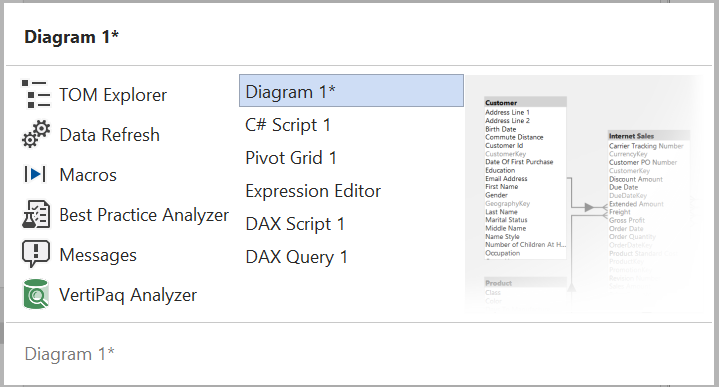Choose the Macros label
The height and width of the screenshot is (387, 719).
[x=88, y=175]
